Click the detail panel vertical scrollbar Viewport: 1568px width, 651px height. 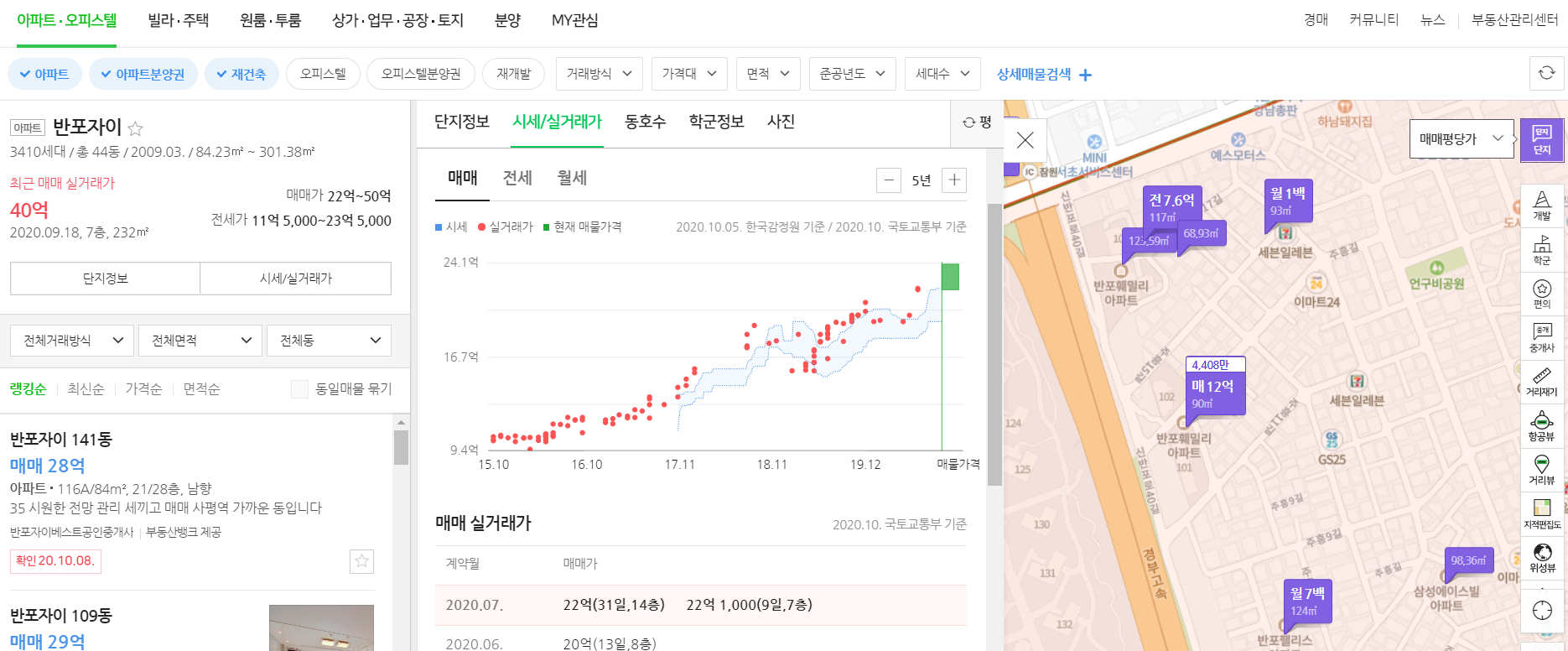coord(994,344)
